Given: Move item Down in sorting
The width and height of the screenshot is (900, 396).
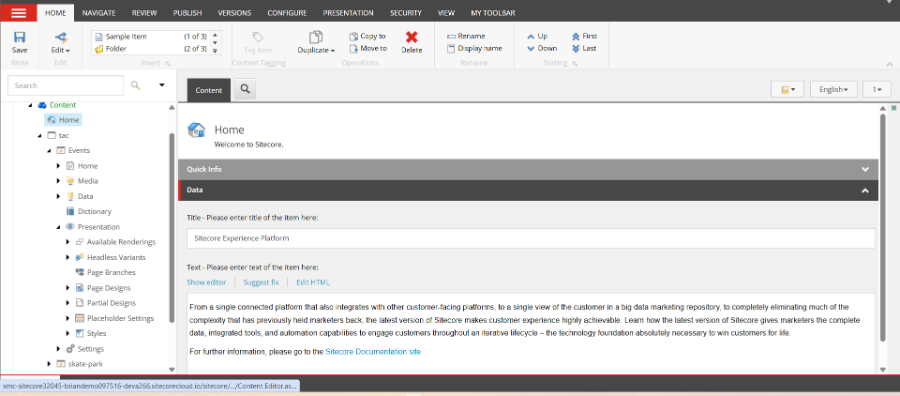Looking at the screenshot, I should pyautogui.click(x=542, y=49).
